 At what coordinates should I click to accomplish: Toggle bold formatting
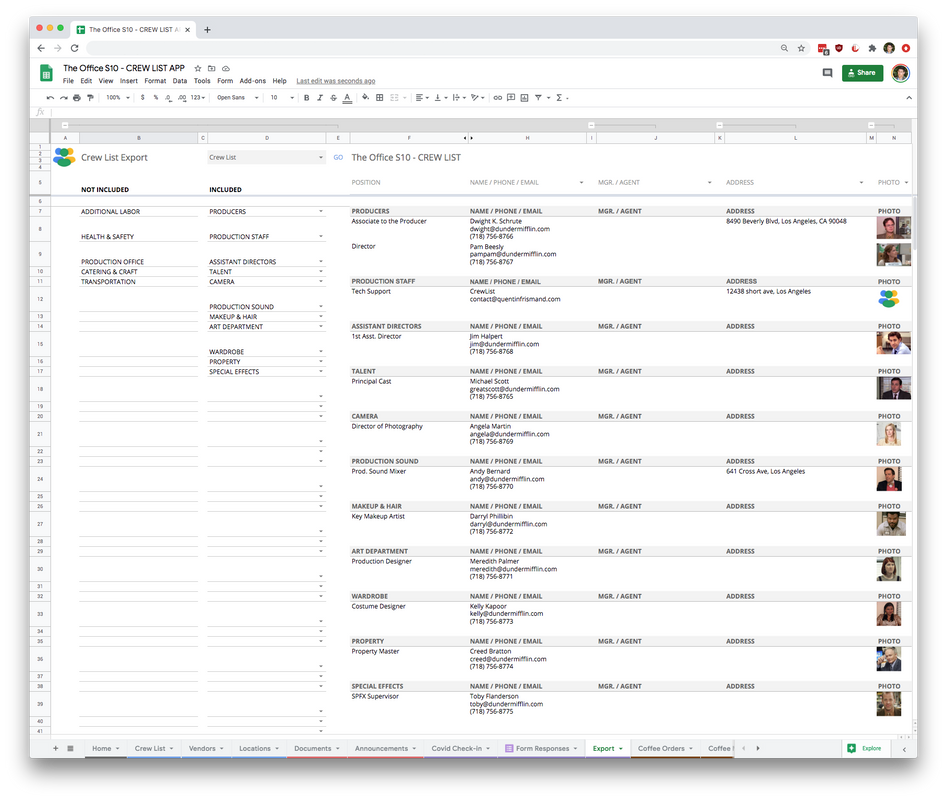coord(307,98)
